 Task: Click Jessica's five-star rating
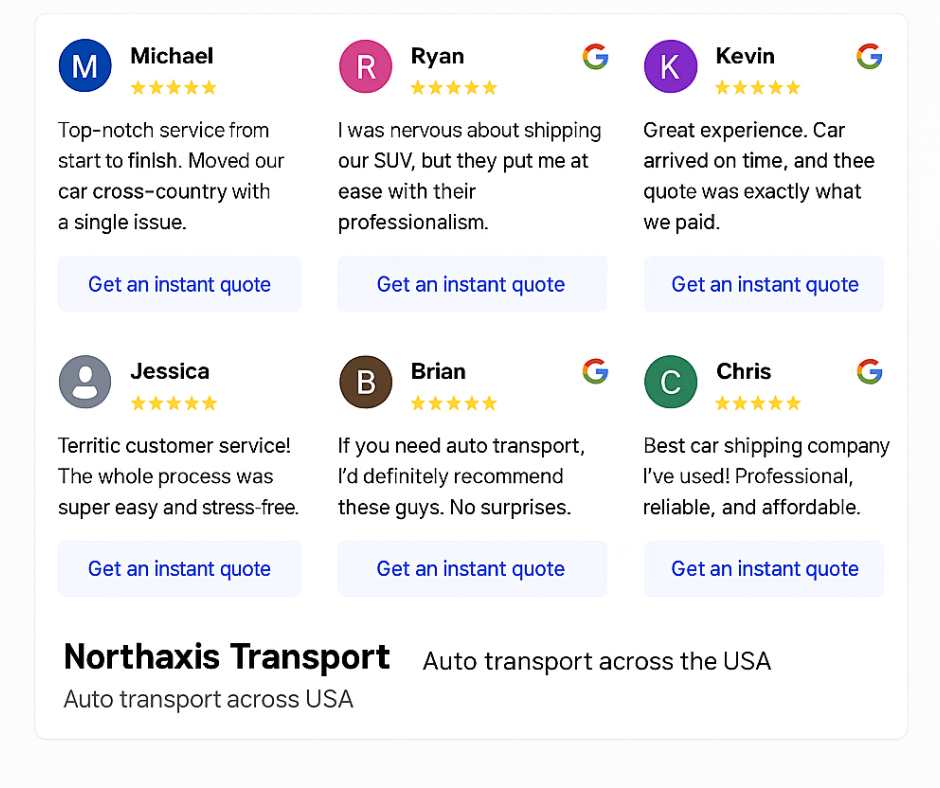(174, 403)
